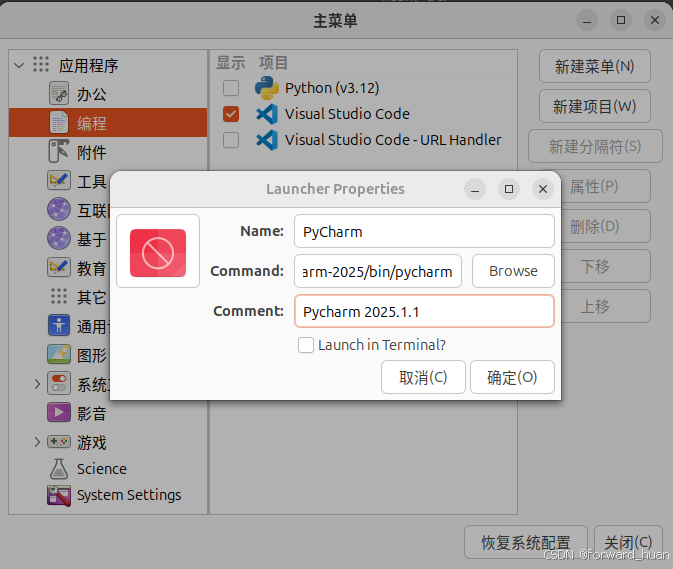Click the 系统 toggle-switch category icon
The image size is (673, 569).
pos(59,383)
